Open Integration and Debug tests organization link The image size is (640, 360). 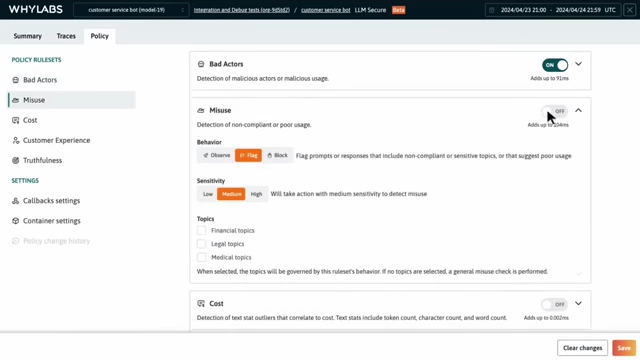pos(242,10)
